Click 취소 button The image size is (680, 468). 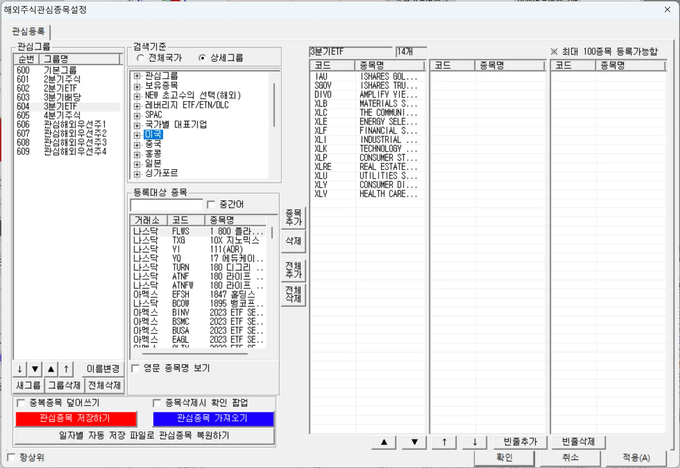coord(570,458)
